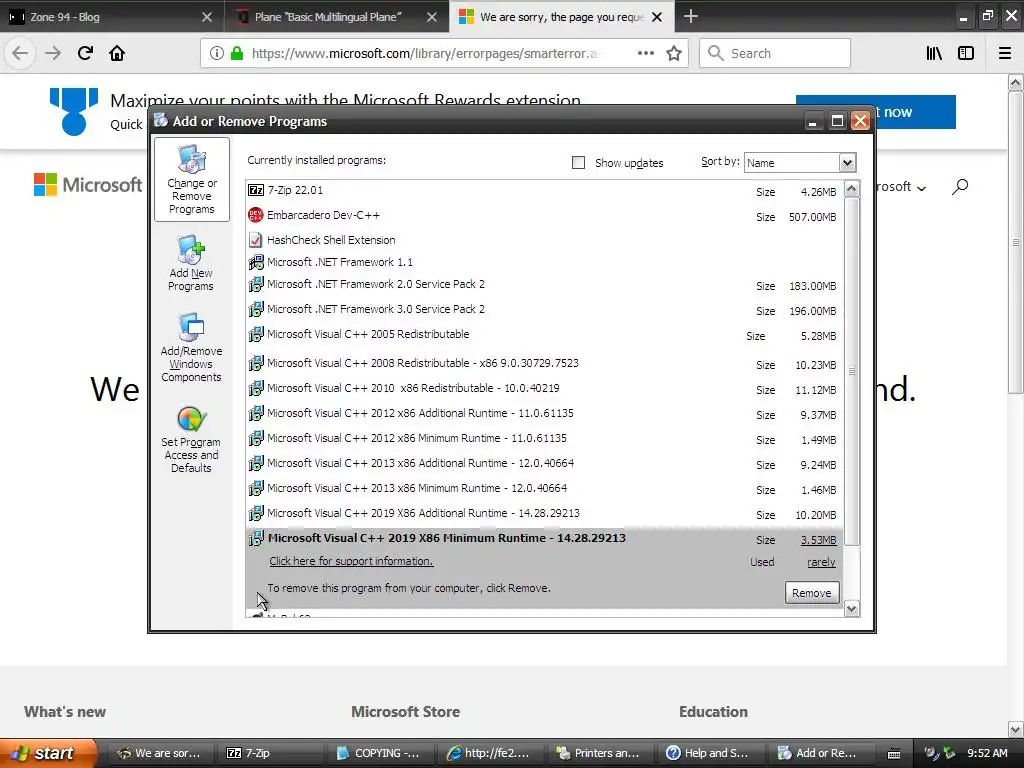Select Visual C++ 2012 x86 Minimum Runtime
Screen dimensions: 1024x768
pyautogui.click(x=545, y=438)
